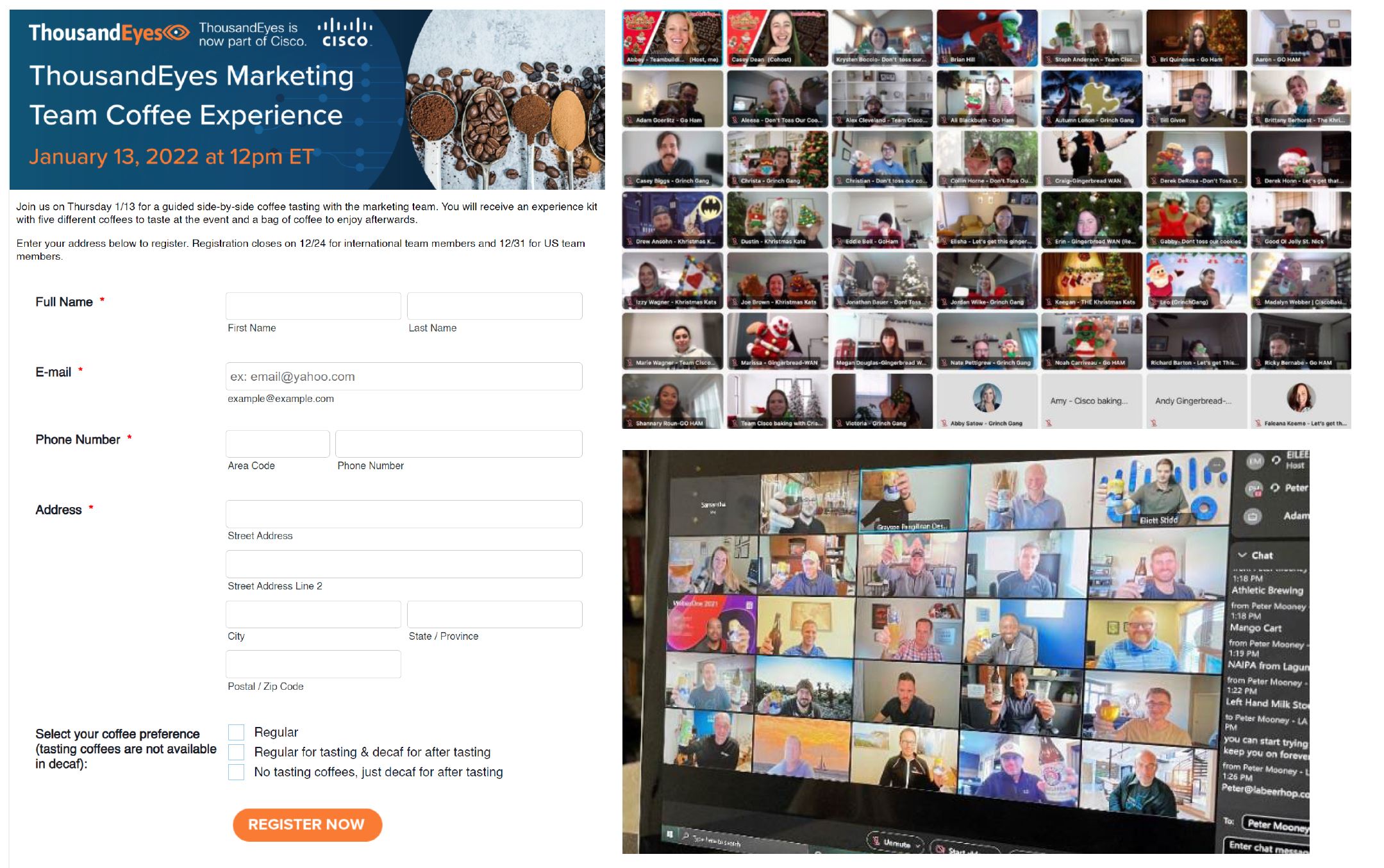This screenshot has height=868, width=1384.
Task: Click the ThousandEyes eye logo in banner
Action: [177, 32]
